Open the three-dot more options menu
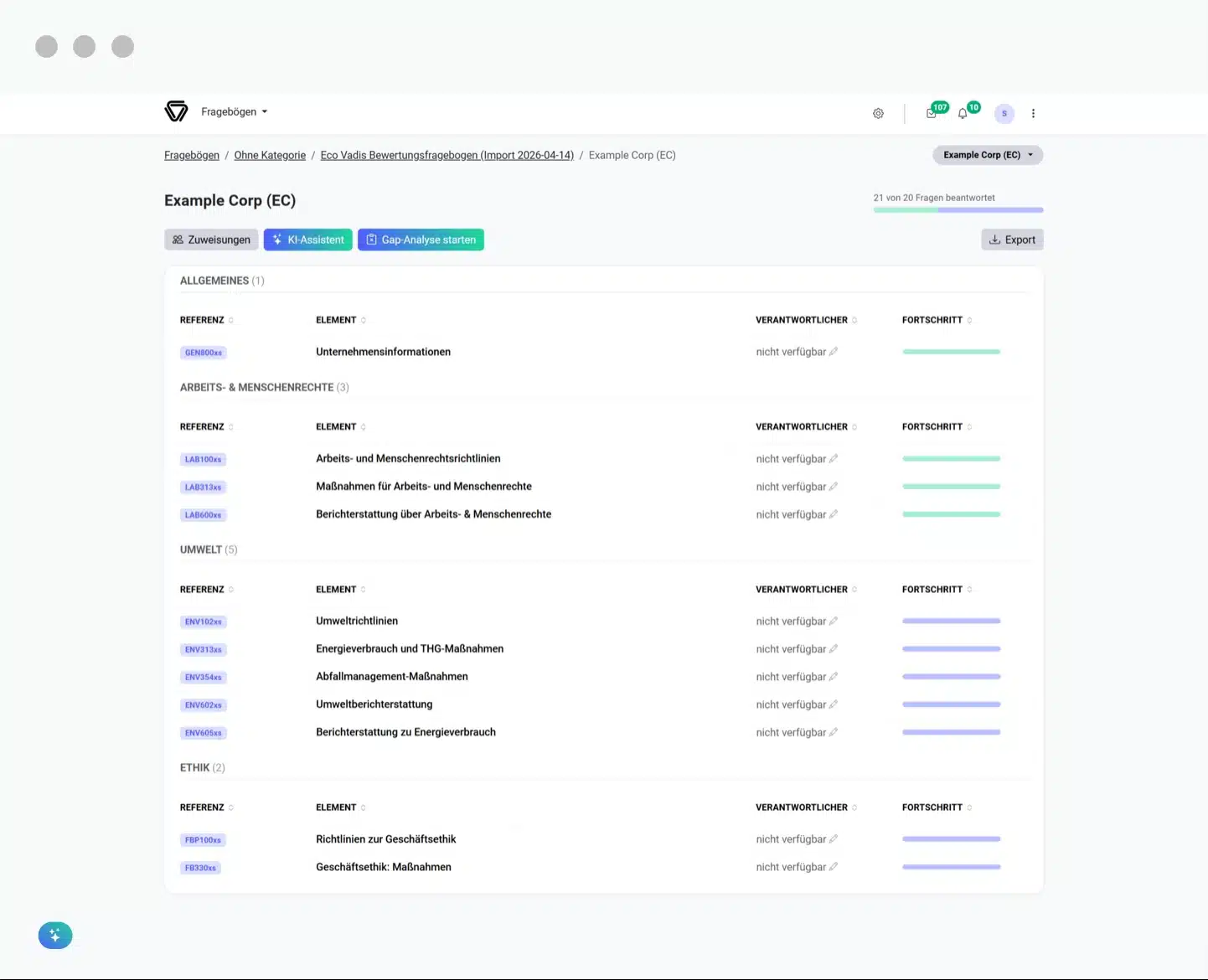 1033,113
